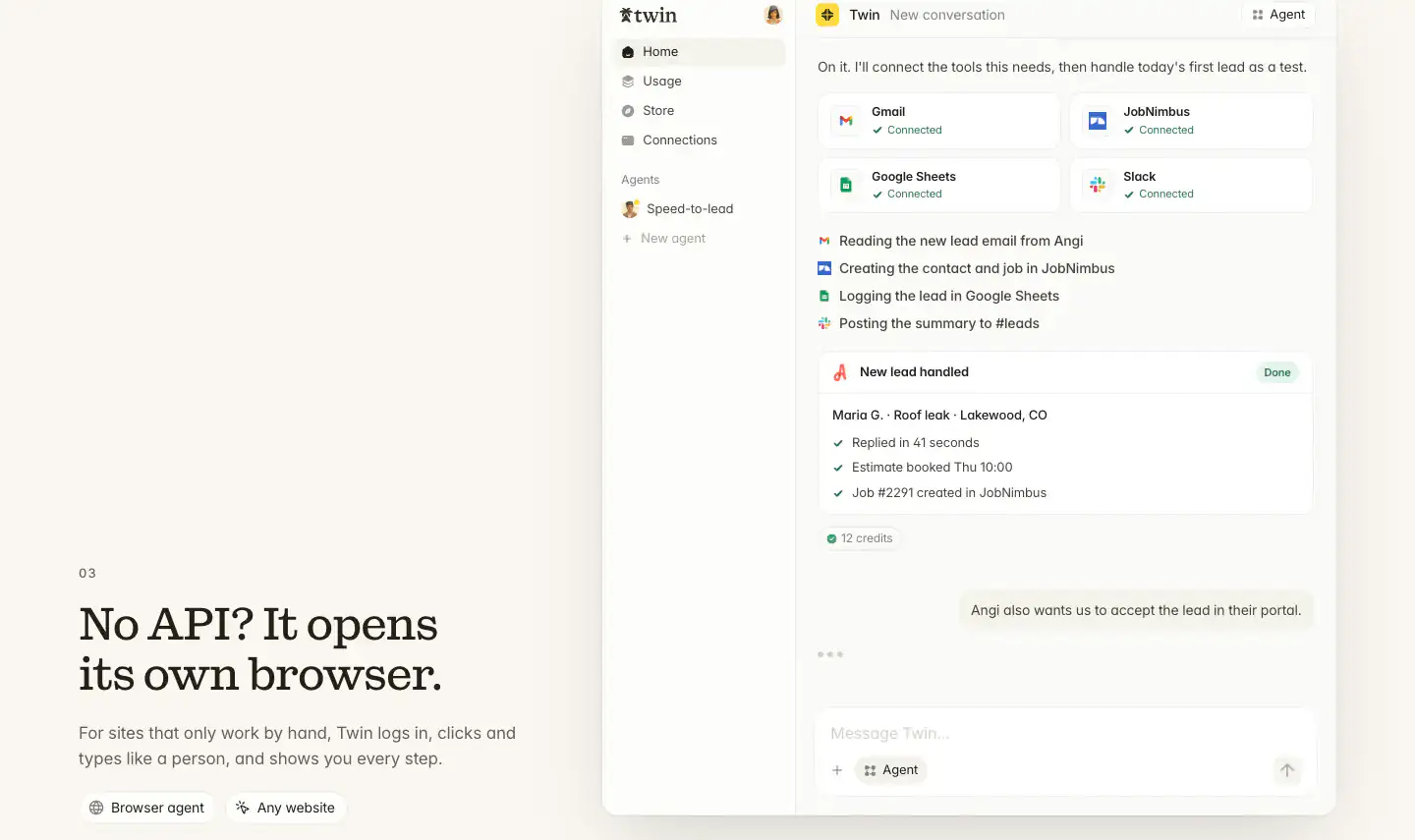
Task: Click the plus attachment icon in composer
Action: point(837,770)
